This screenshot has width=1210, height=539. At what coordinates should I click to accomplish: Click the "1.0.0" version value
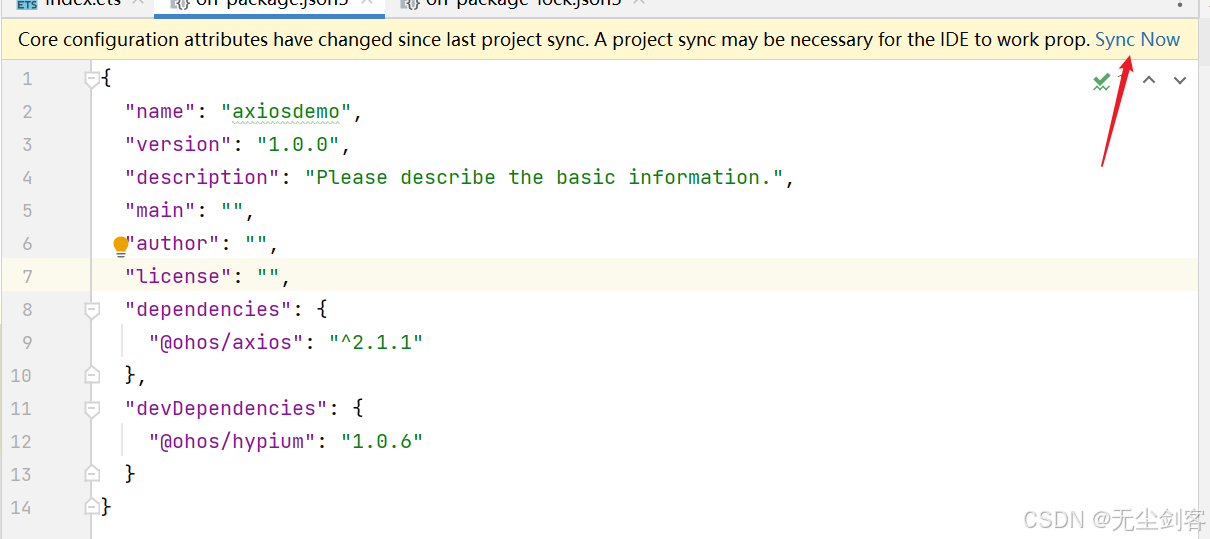[298, 144]
